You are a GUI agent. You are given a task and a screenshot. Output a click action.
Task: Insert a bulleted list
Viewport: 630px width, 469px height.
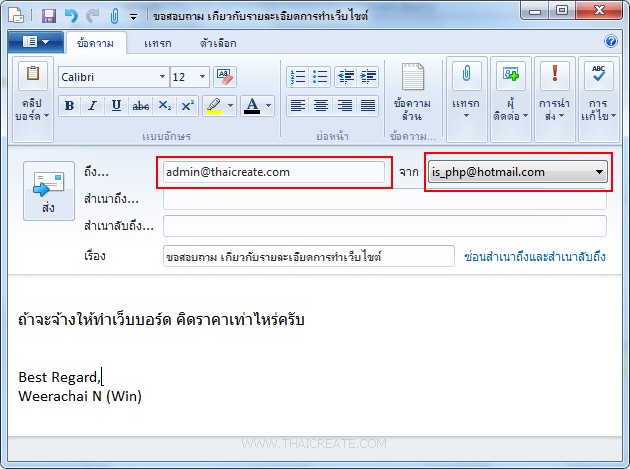pos(320,77)
